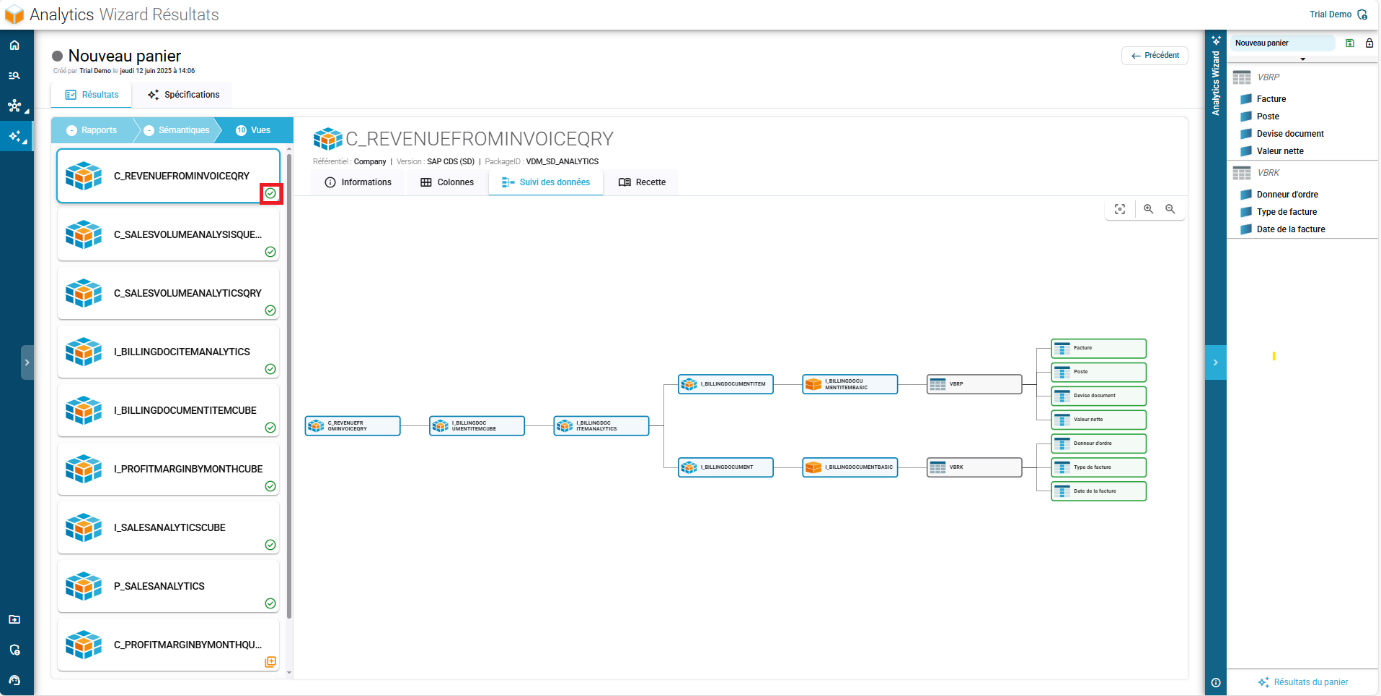This screenshot has height=696, width=1381.
Task: Switch to the Colonnes tab
Action: pos(446,182)
